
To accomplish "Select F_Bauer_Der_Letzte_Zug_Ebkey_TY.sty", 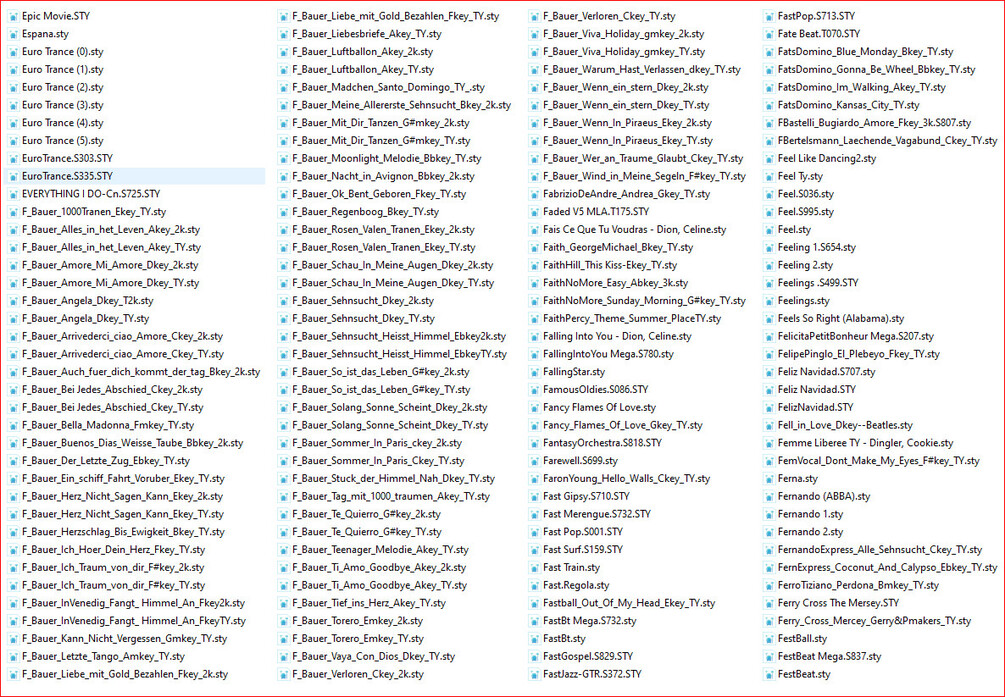I will (x=106, y=460).
